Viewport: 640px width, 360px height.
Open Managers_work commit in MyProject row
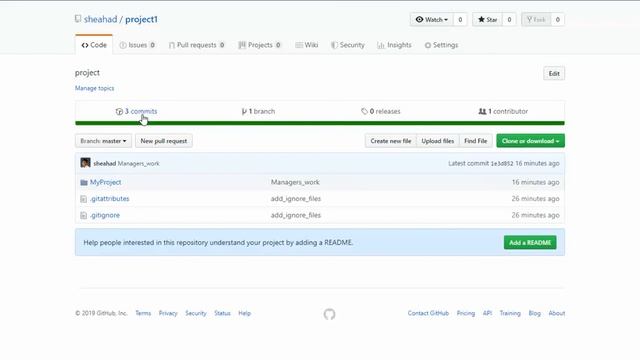295,182
